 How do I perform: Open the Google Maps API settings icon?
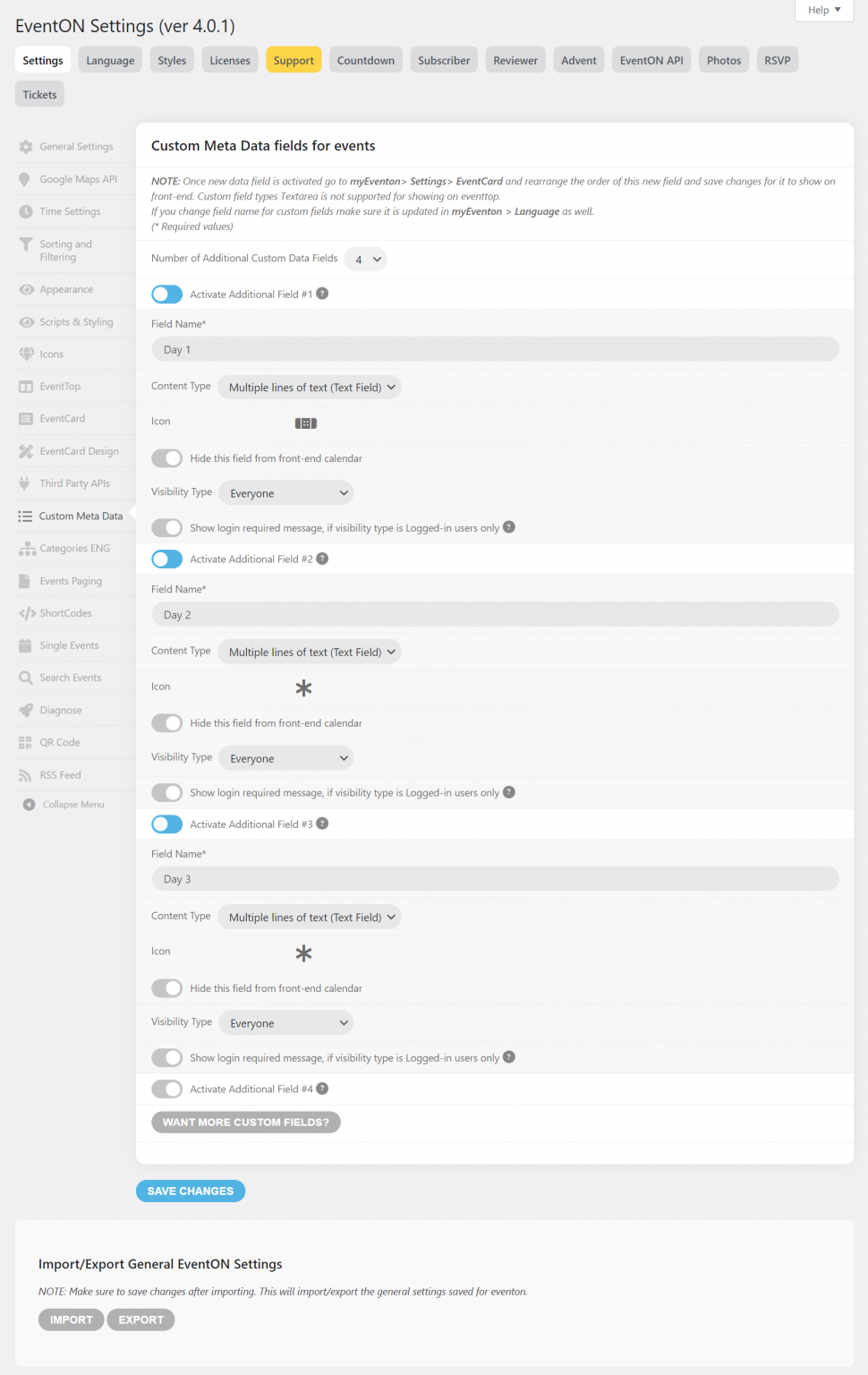(x=25, y=179)
